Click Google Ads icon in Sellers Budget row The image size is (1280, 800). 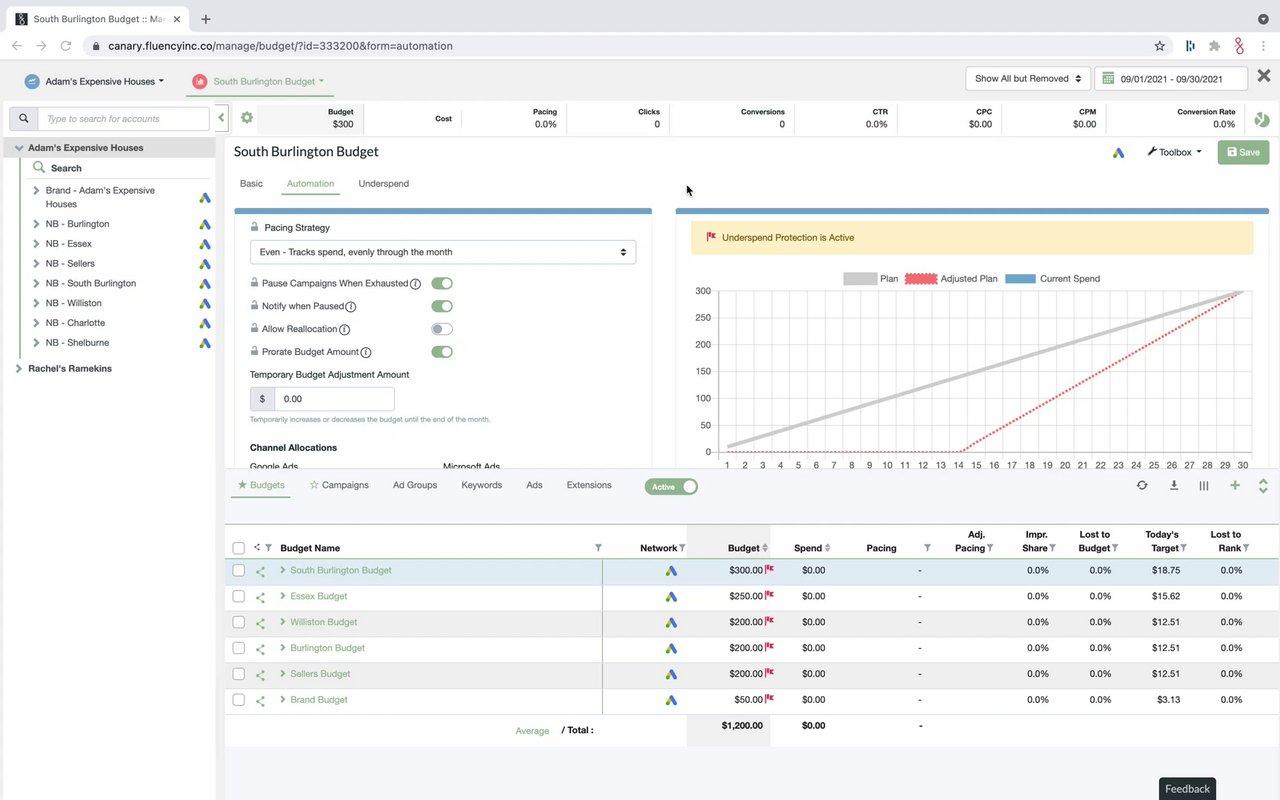[x=672, y=674]
